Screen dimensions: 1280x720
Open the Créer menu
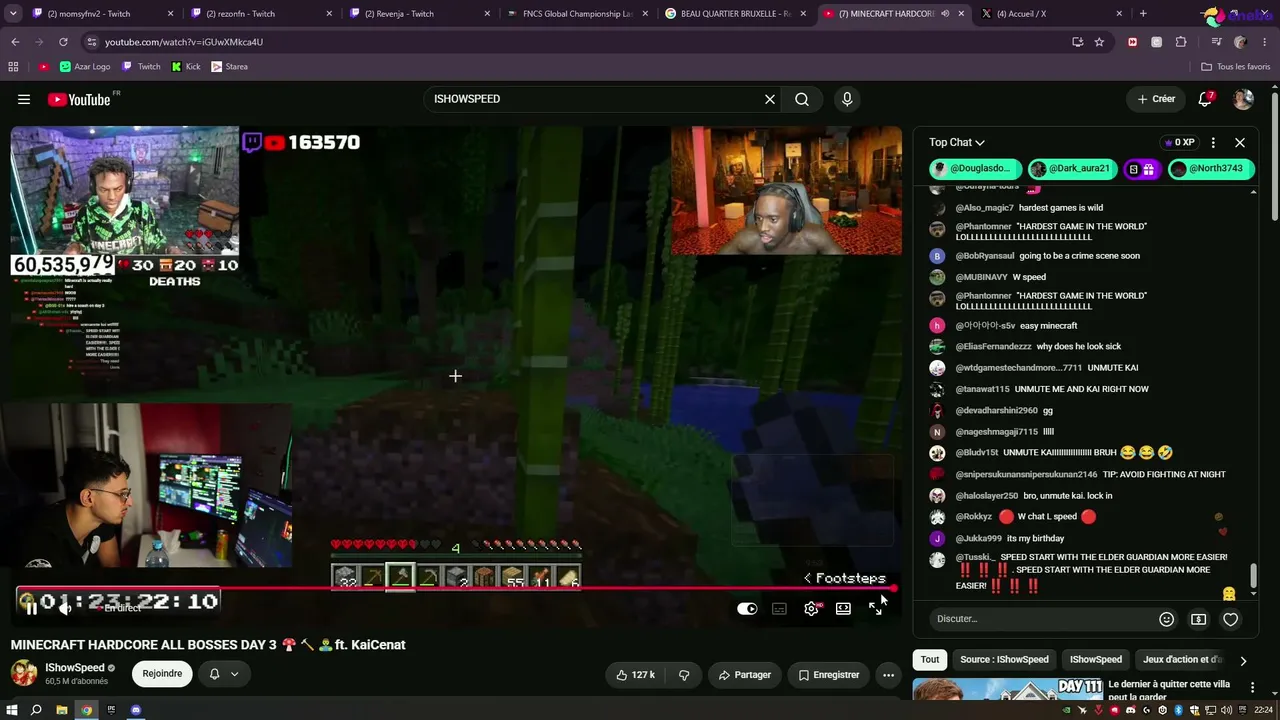[1157, 99]
